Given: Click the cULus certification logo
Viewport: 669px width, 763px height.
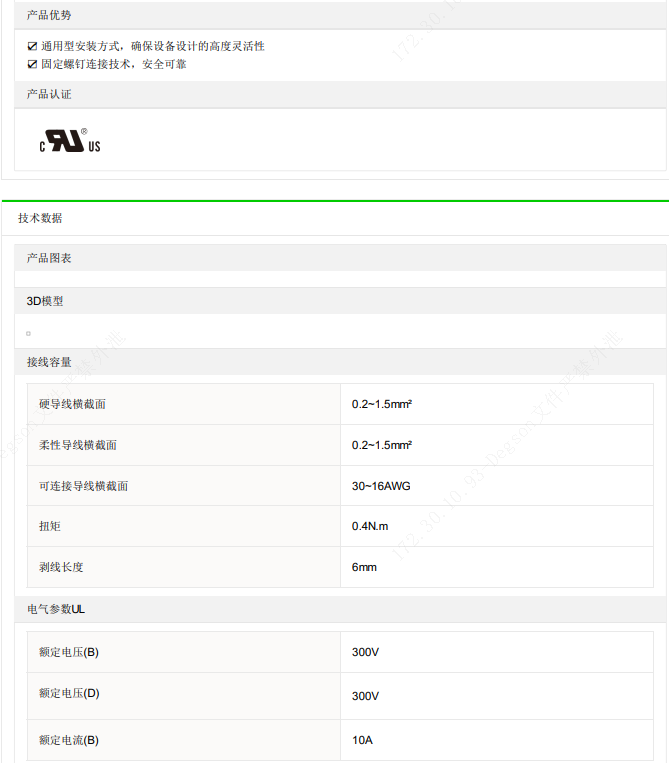Looking at the screenshot, I should [x=70, y=141].
